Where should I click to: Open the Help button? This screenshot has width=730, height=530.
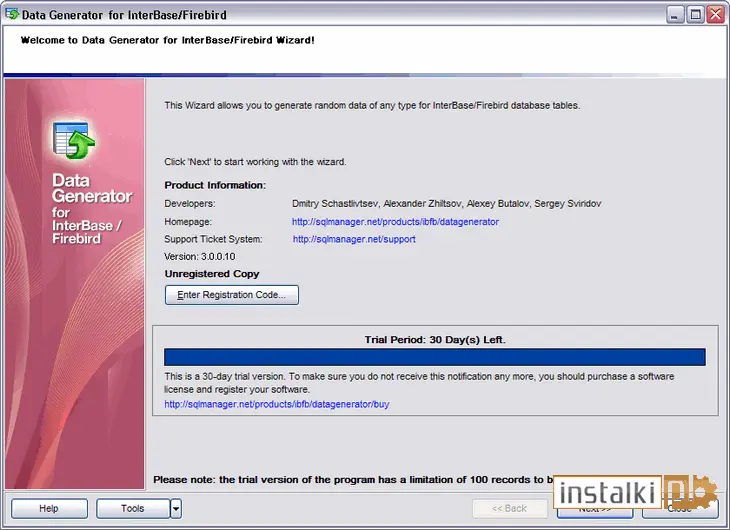49,508
